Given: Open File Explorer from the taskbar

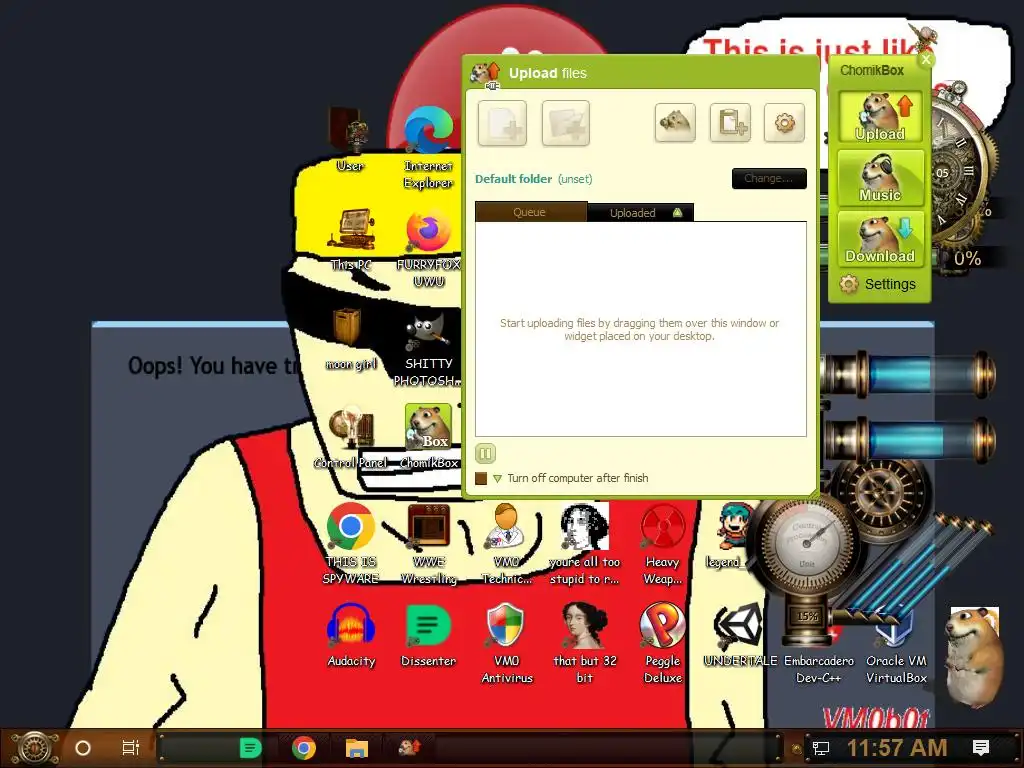Looking at the screenshot, I should coord(357,748).
